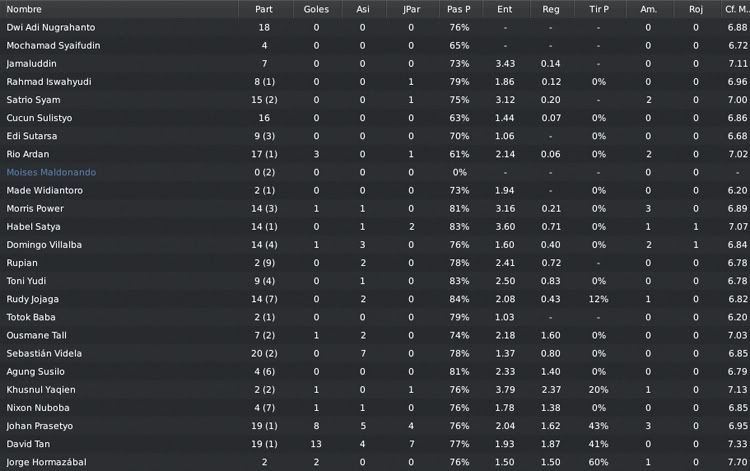Screen dimensions: 750x471
Task: Sort players by Asi column
Action: click(363, 9)
